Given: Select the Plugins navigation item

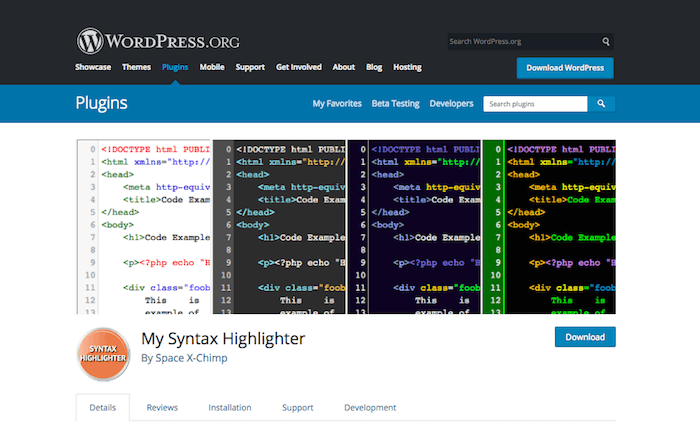Looking at the screenshot, I should (175, 67).
